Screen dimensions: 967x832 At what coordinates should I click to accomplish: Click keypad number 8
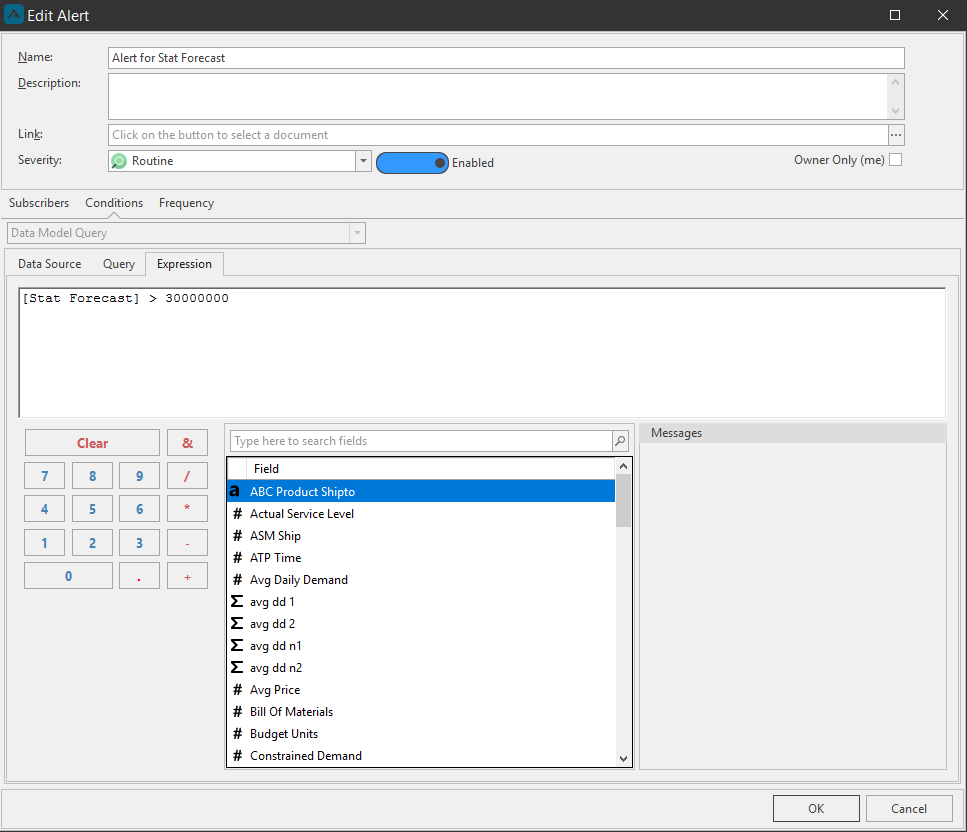click(x=93, y=476)
